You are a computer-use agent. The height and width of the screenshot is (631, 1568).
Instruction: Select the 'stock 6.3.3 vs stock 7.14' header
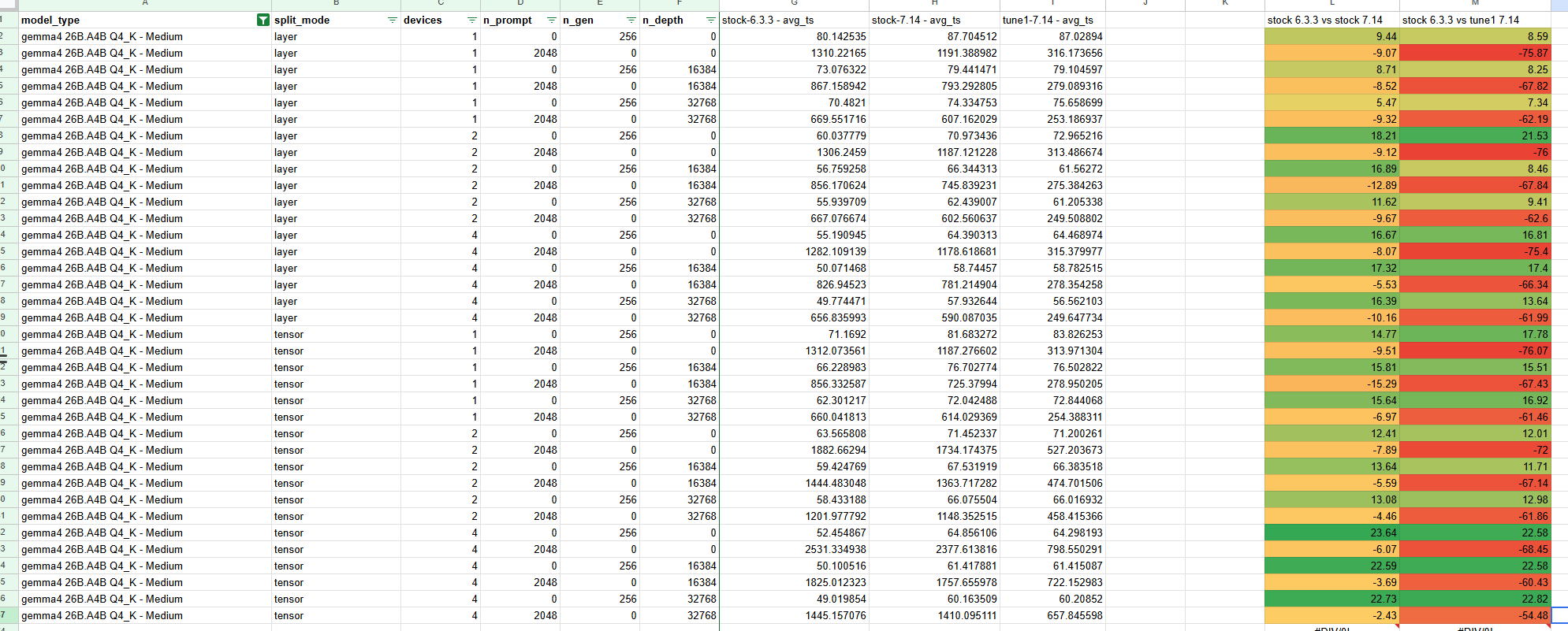point(1332,20)
